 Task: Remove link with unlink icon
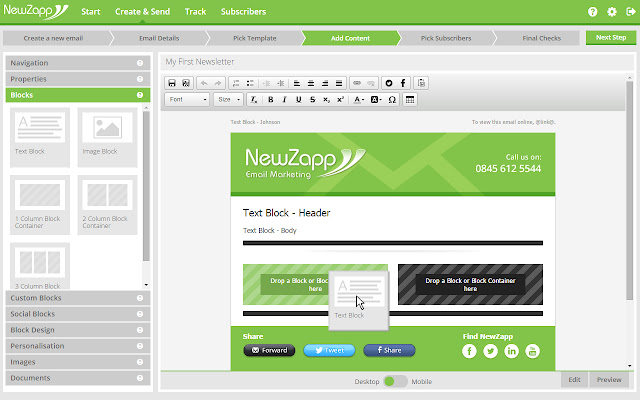click(371, 83)
